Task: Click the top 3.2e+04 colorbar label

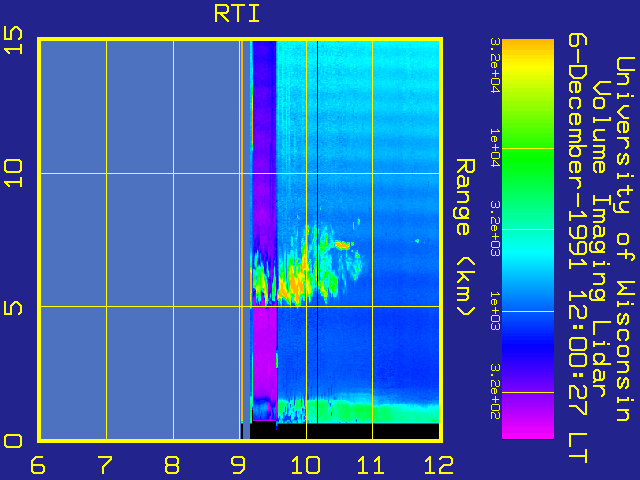Action: coord(495,65)
